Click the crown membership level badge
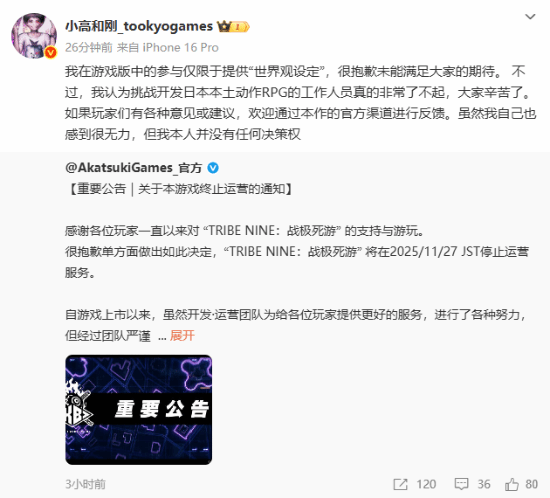Viewport: 550px width, 498px height. tap(233, 27)
